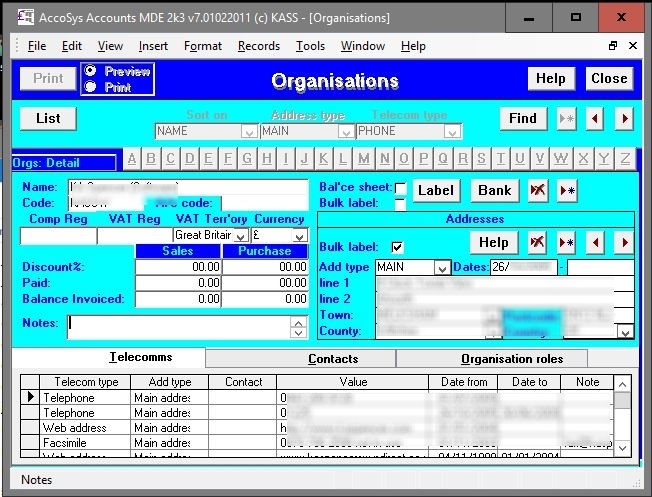Filter organisations by letter B
This screenshot has width=652, height=497.
pos(151,158)
